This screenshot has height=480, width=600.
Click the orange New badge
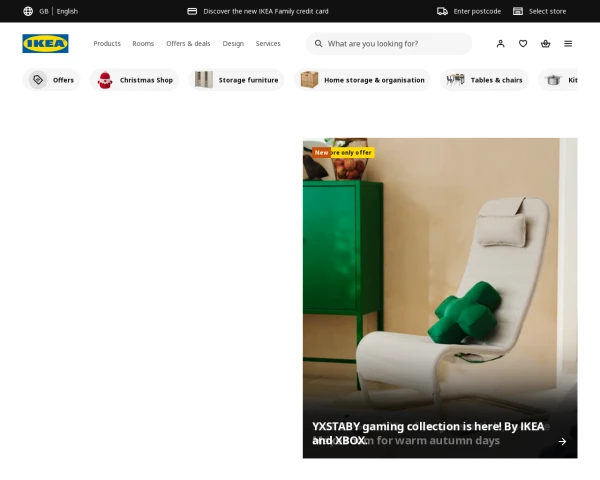(x=321, y=152)
